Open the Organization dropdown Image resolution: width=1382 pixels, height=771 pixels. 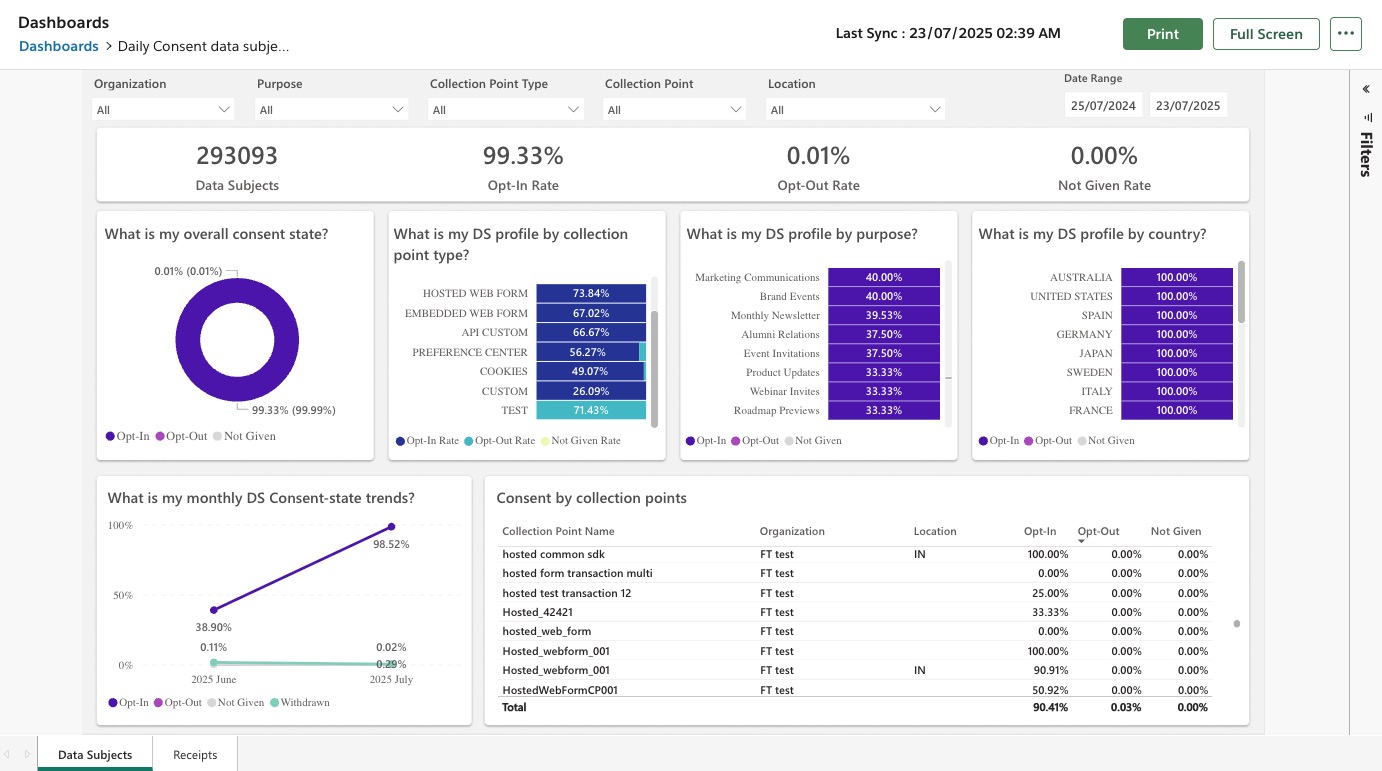click(x=162, y=108)
